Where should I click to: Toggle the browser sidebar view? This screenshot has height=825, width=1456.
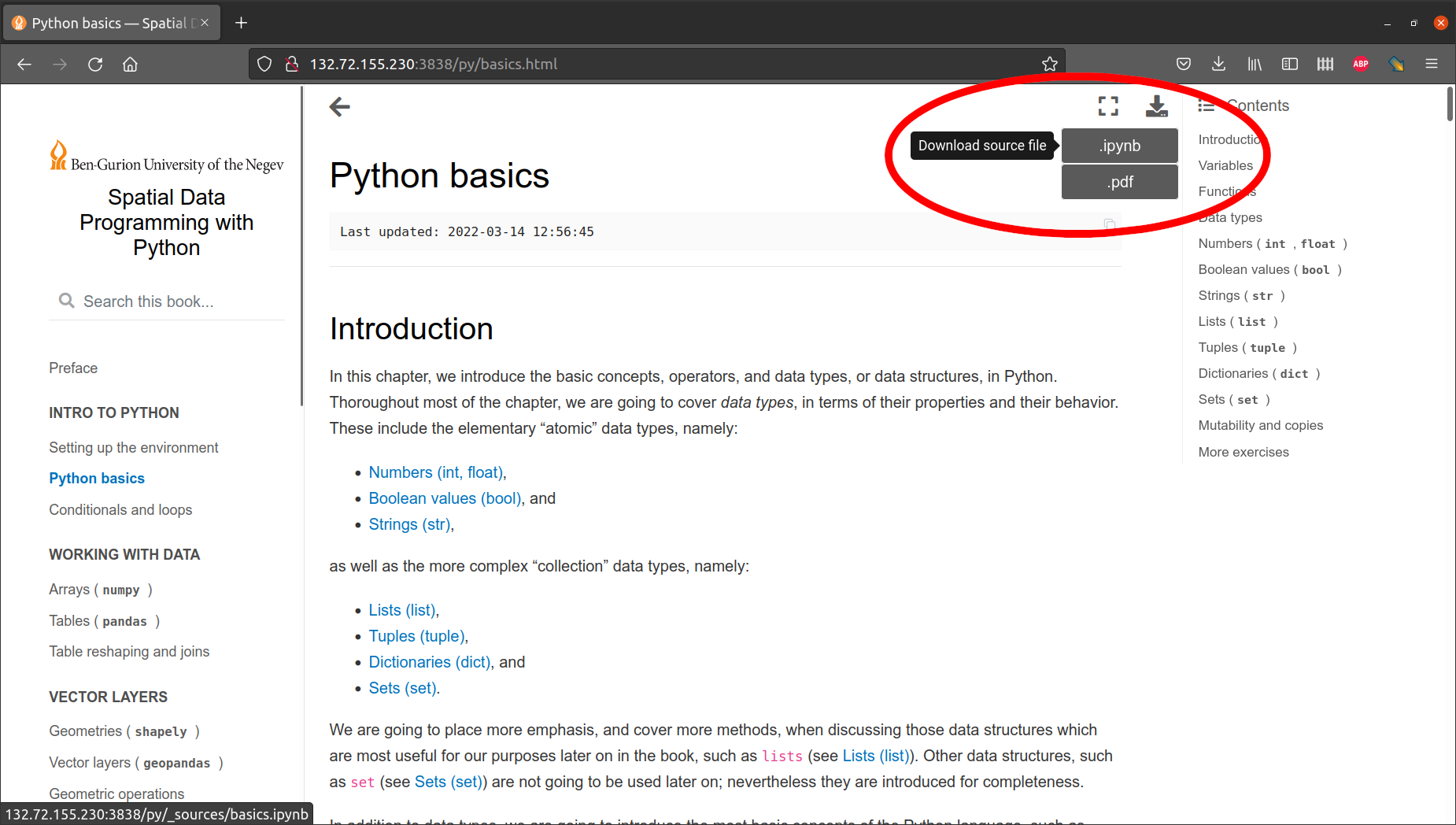click(x=1289, y=65)
